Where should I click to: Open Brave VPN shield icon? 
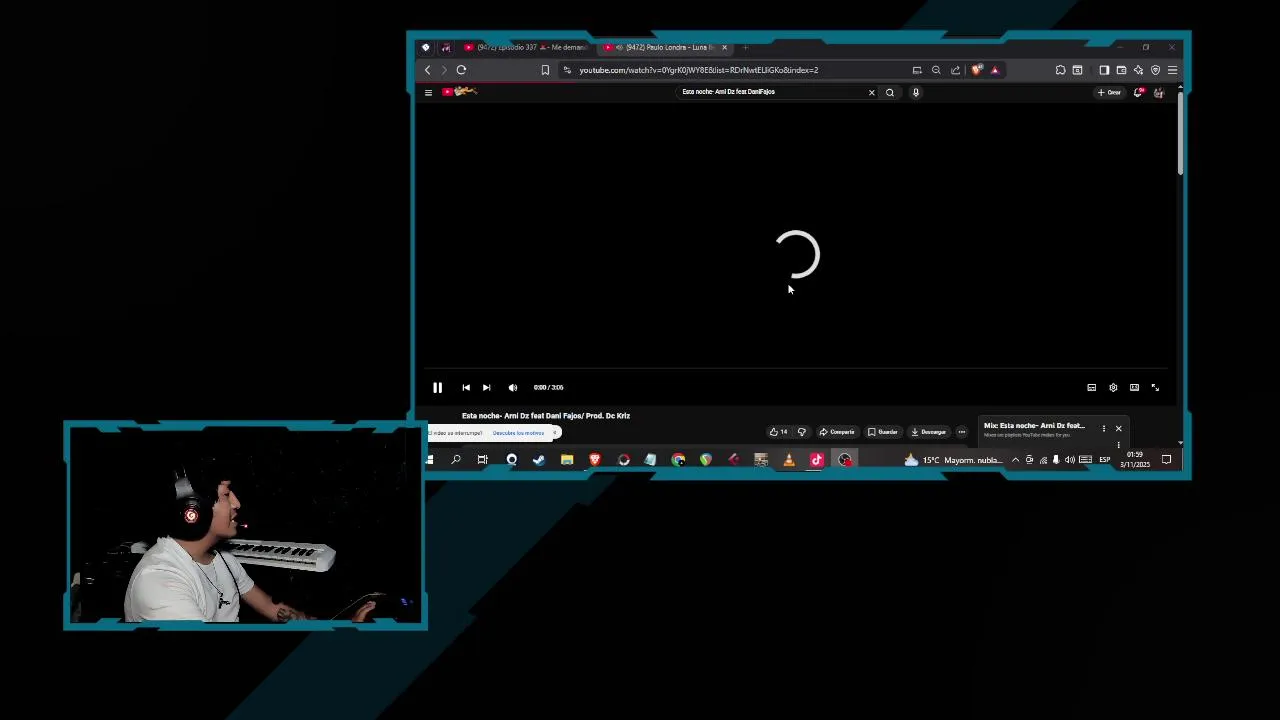click(x=1155, y=70)
